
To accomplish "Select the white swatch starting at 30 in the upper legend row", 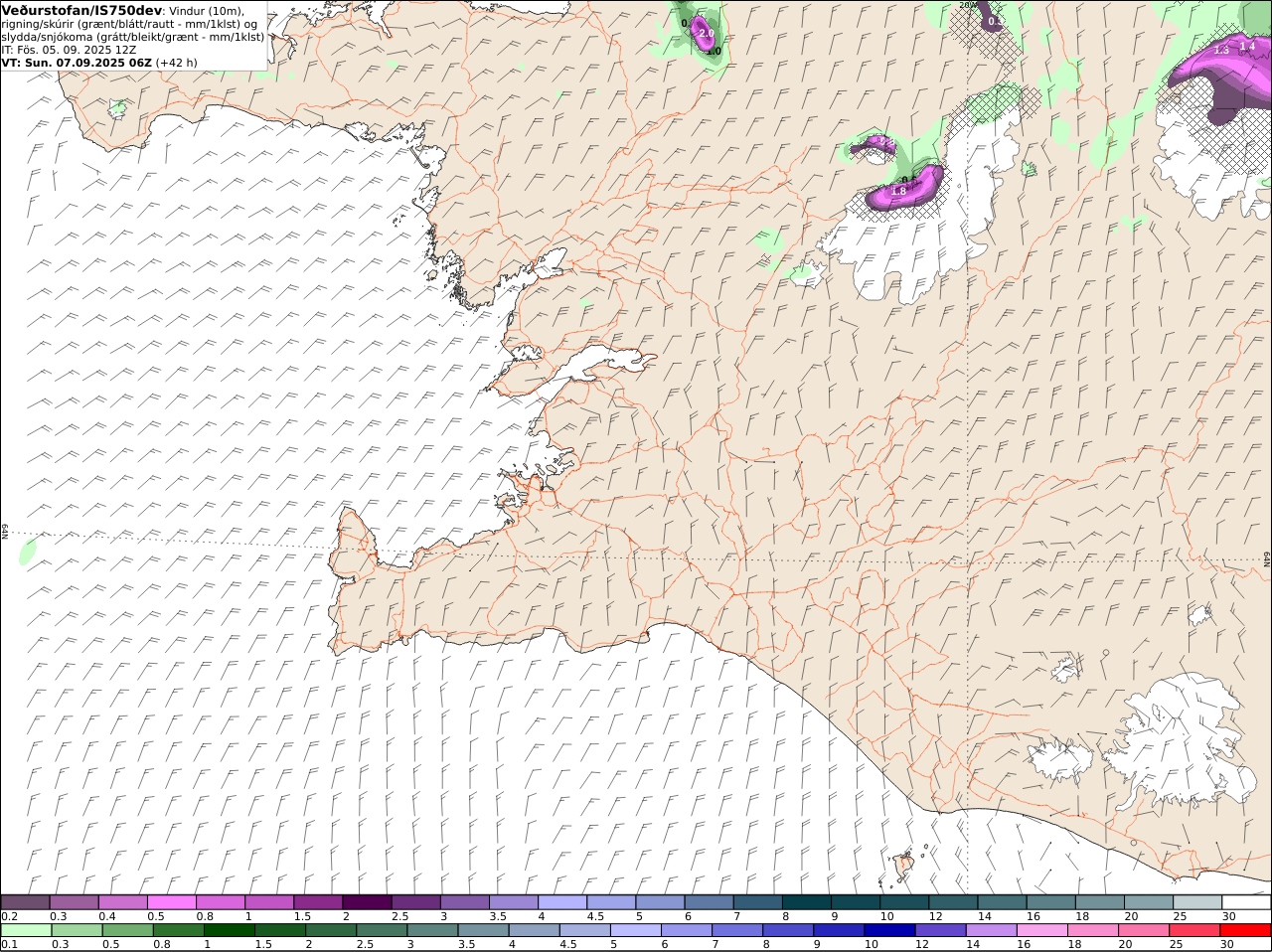I will [1247, 901].
